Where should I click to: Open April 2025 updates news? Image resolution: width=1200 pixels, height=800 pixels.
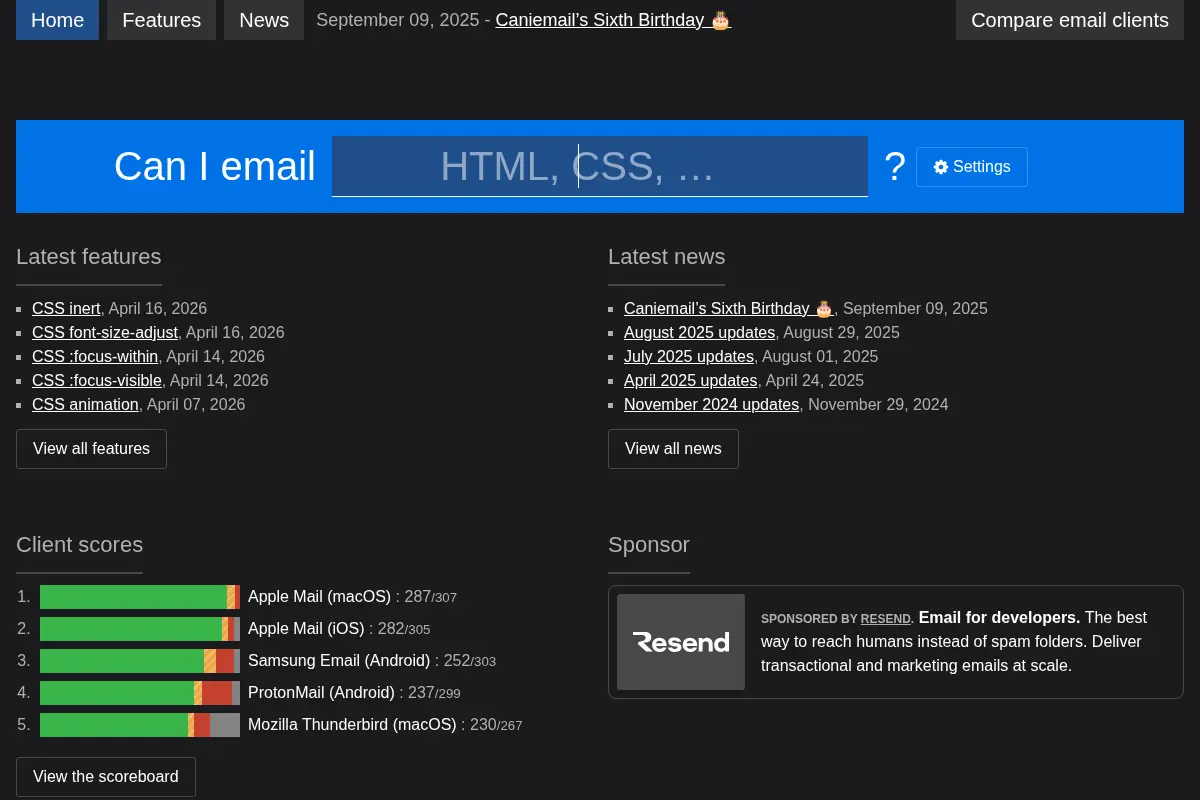click(690, 380)
